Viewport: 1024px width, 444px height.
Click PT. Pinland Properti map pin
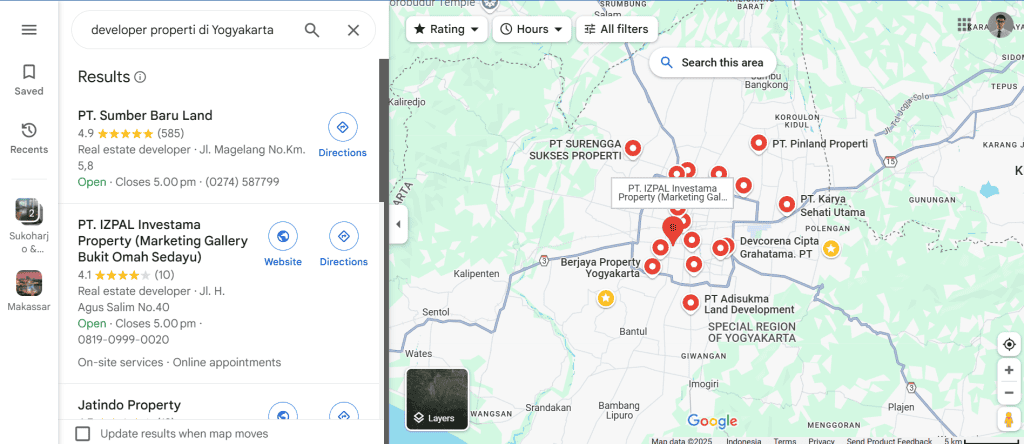[x=758, y=143]
